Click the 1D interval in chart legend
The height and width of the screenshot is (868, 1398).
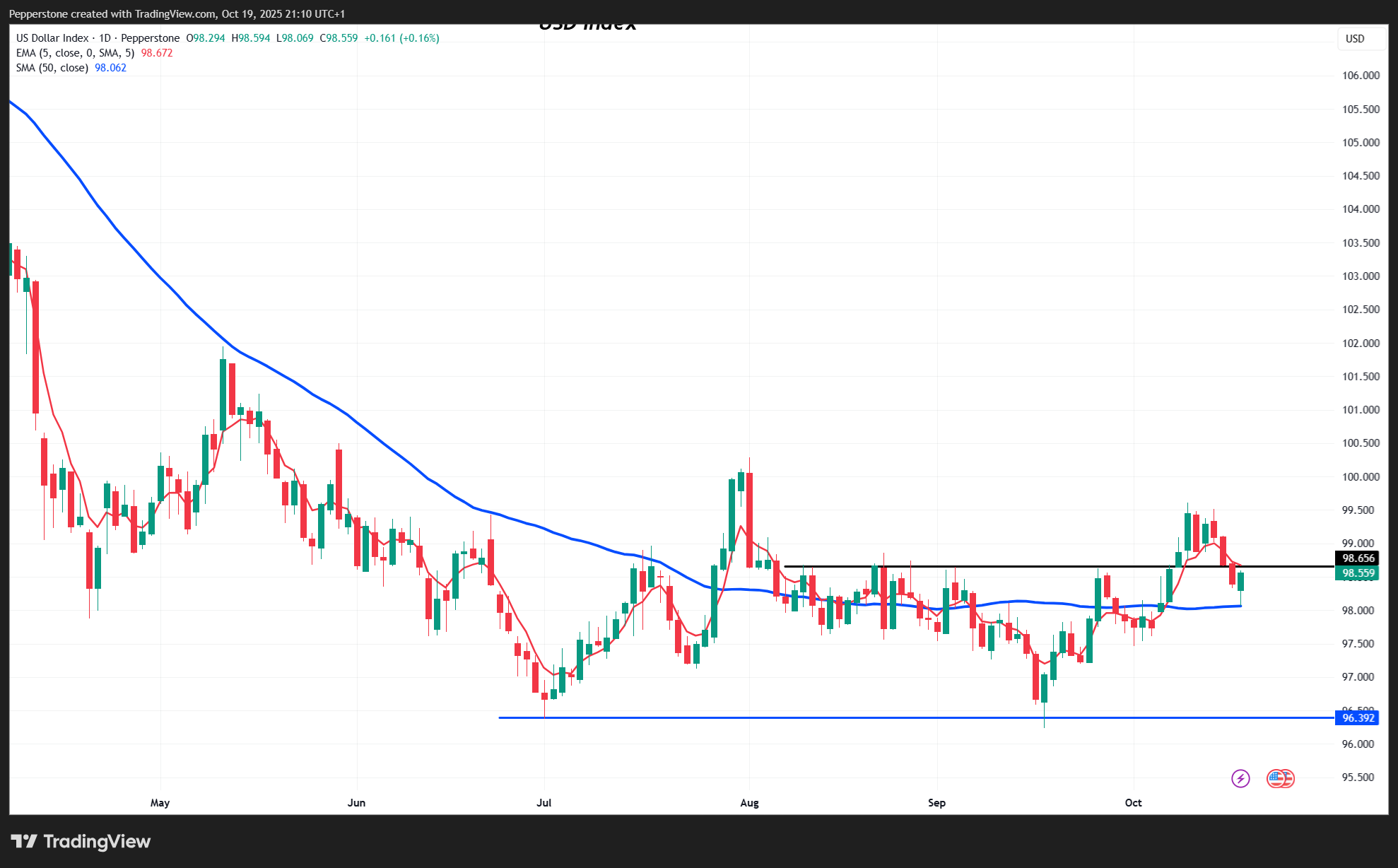pyautogui.click(x=105, y=38)
